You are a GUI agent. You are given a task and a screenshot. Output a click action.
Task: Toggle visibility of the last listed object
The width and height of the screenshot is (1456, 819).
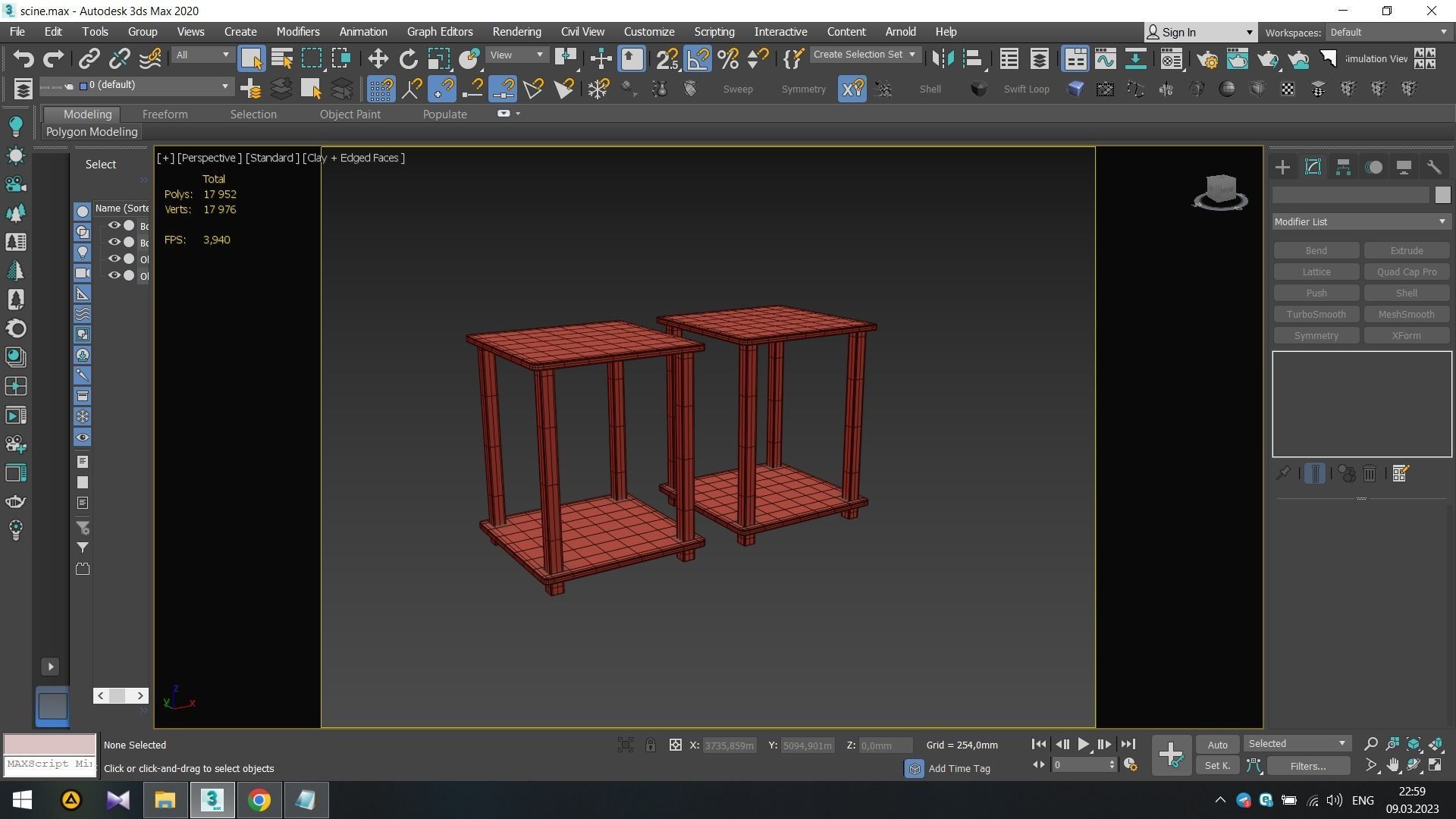(x=114, y=275)
